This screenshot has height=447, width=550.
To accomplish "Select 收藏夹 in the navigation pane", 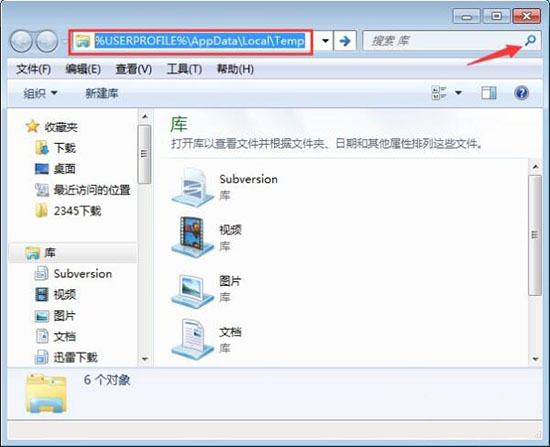I will pyautogui.click(x=61, y=127).
